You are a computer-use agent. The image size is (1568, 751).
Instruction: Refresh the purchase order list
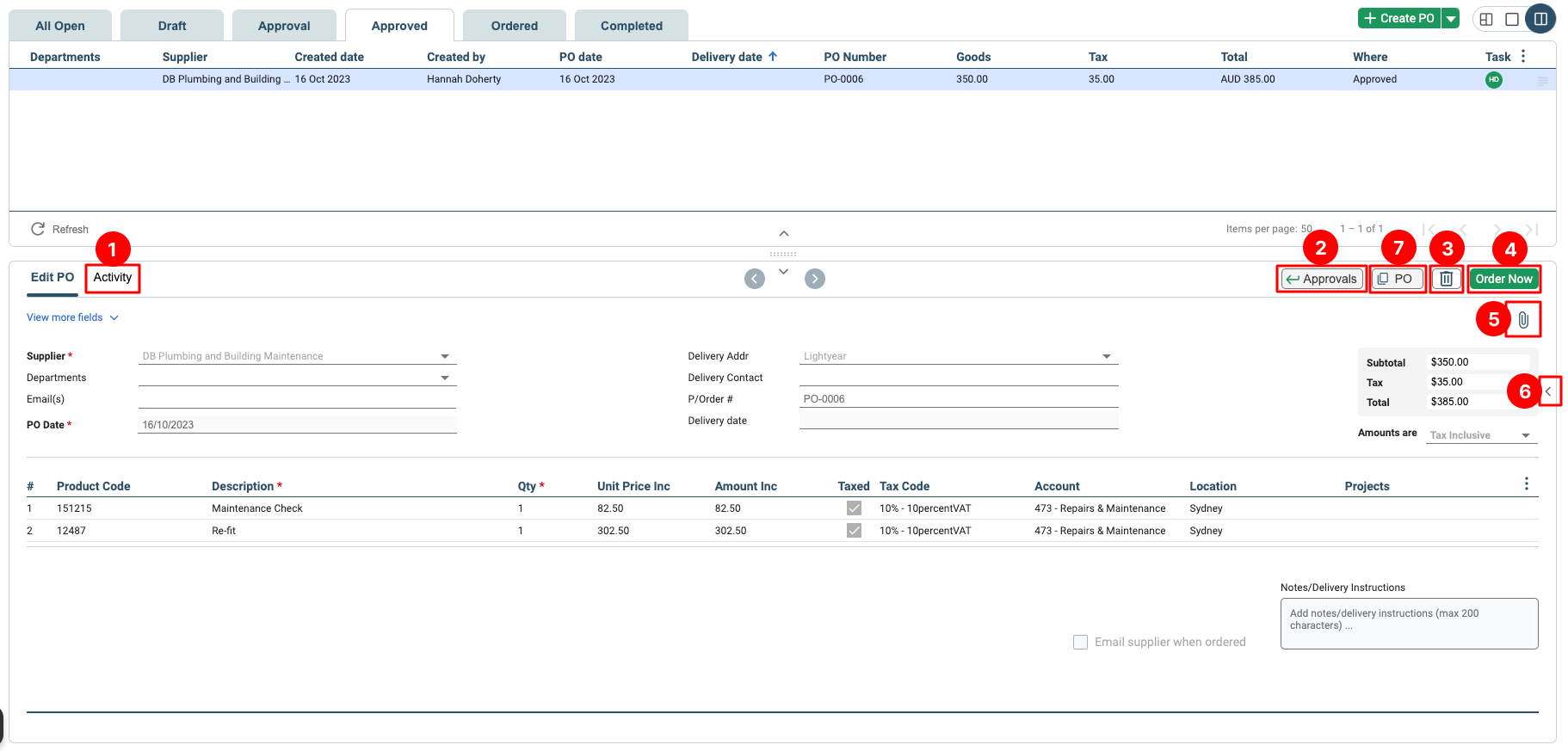(x=59, y=229)
